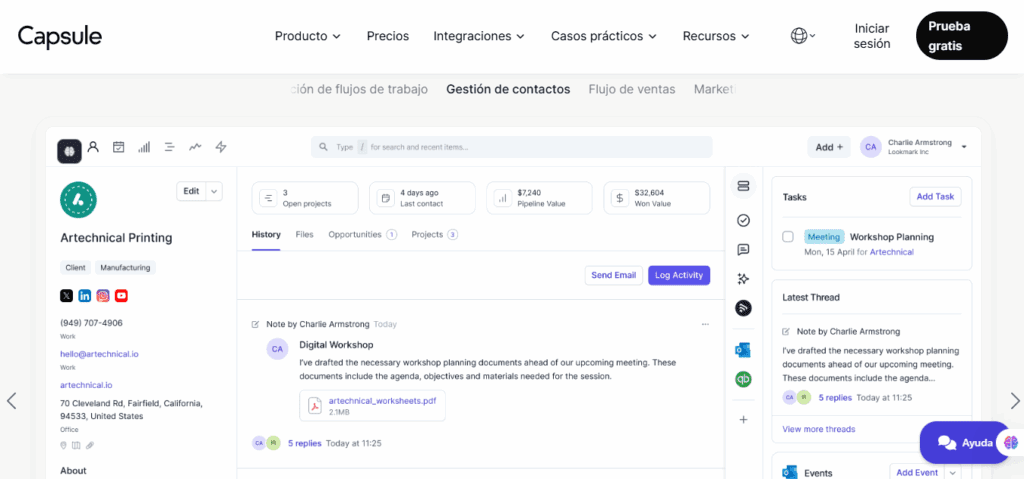Open the projects list icon

(x=170, y=148)
